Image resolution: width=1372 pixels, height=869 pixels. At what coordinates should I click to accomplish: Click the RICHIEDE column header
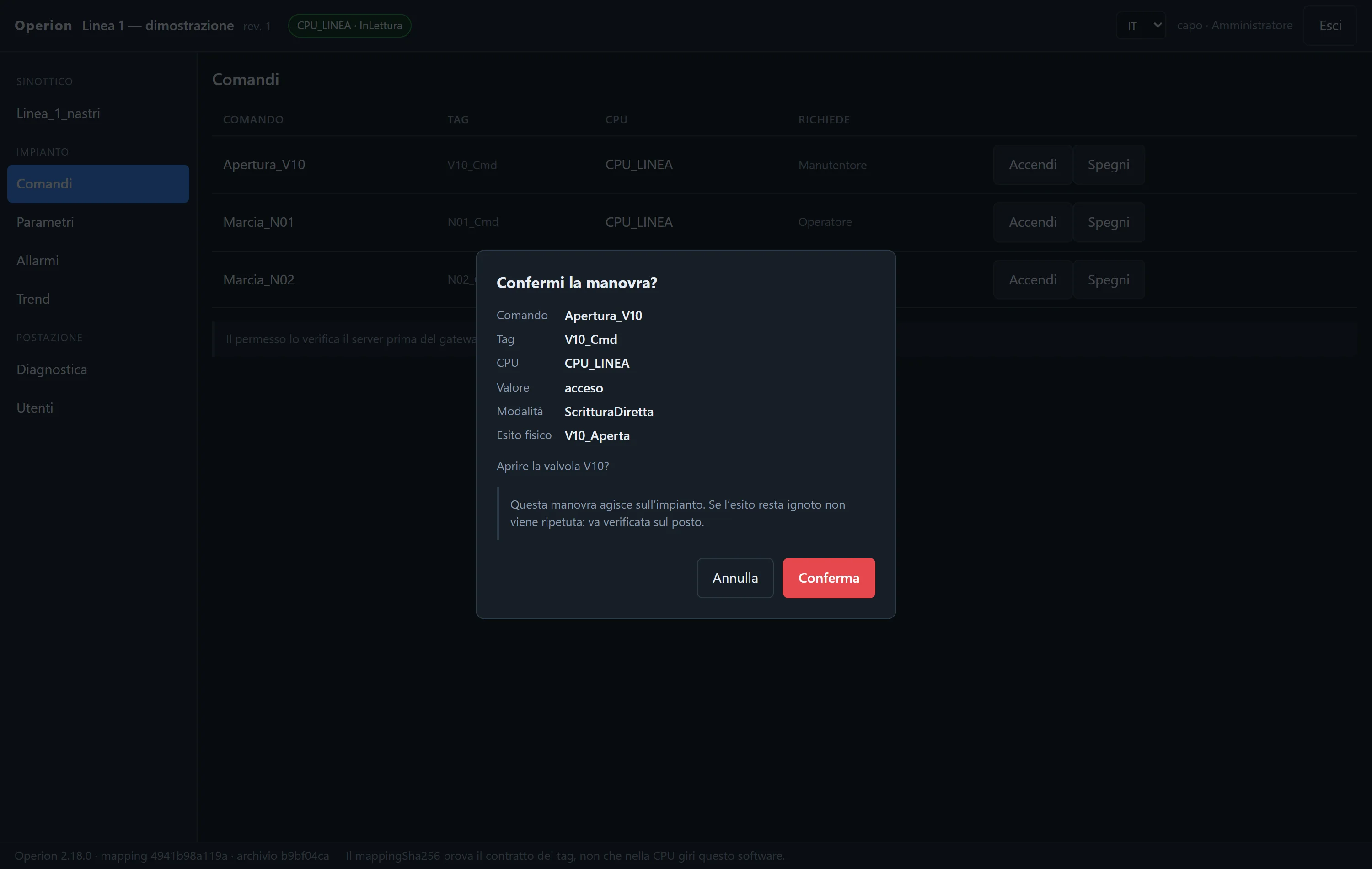pos(824,120)
